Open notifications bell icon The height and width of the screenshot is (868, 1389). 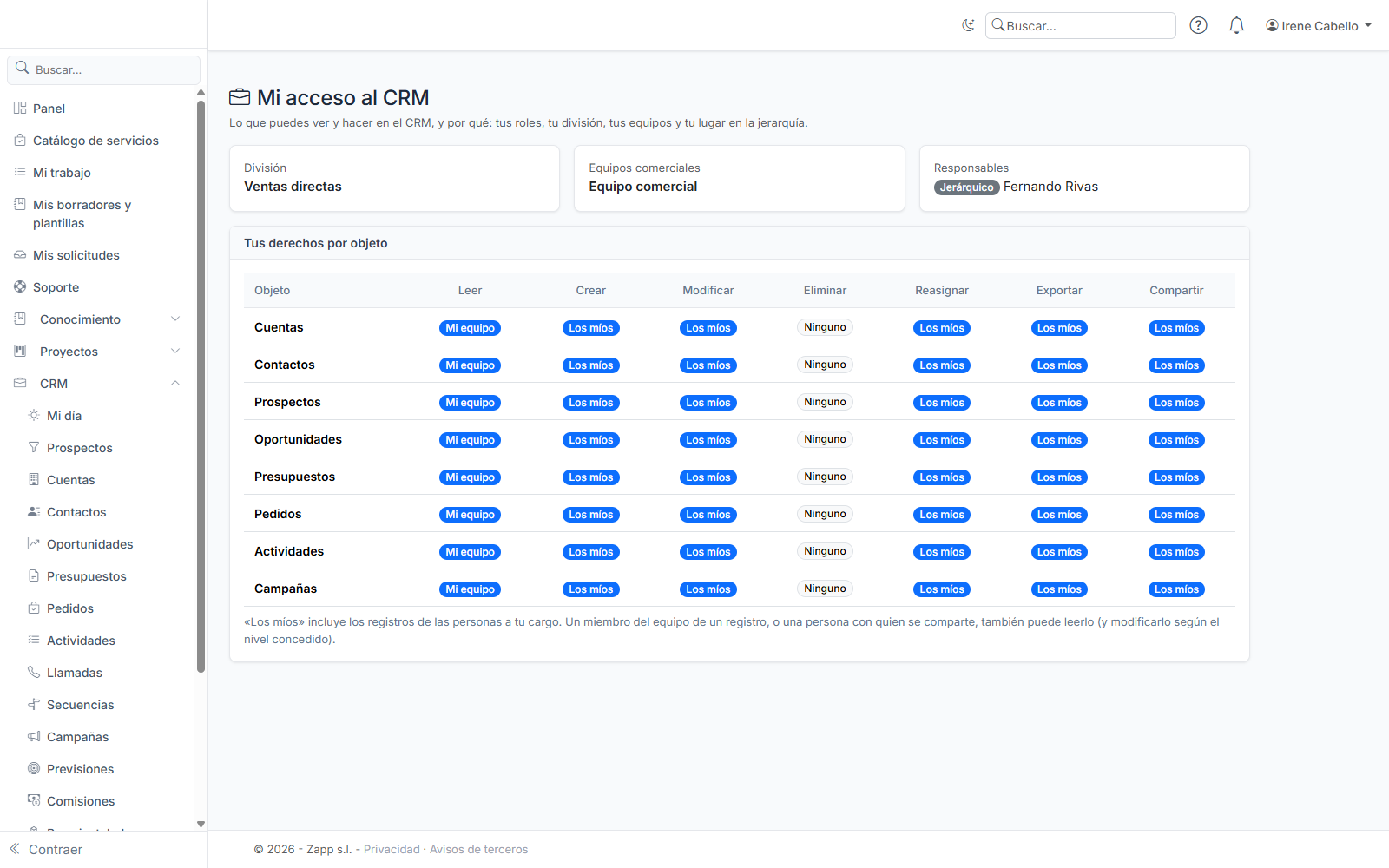point(1236,26)
